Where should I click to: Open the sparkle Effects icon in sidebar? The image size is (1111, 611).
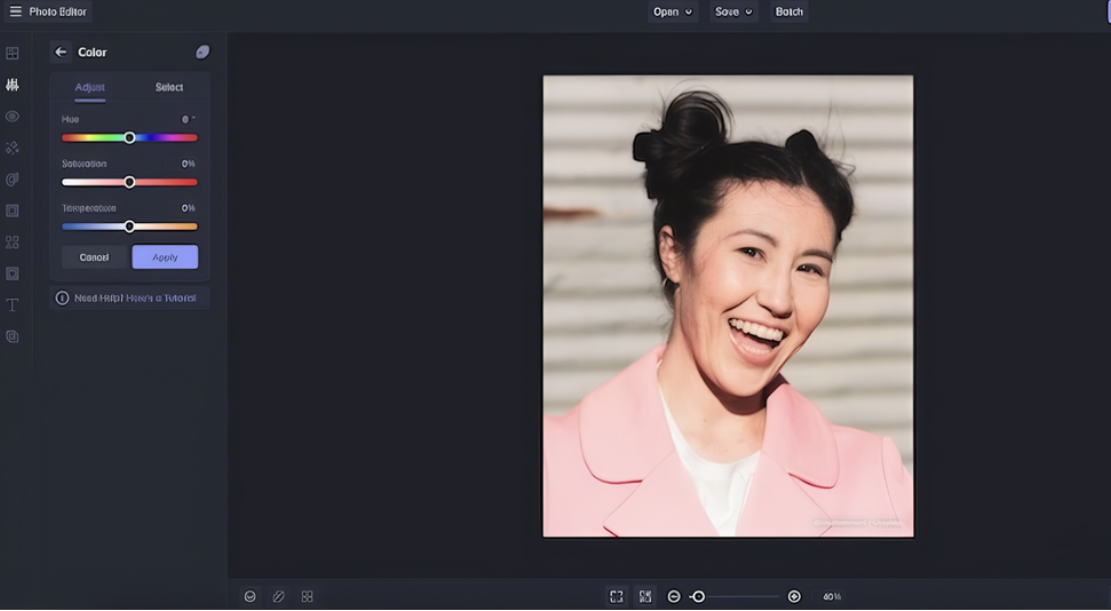click(12, 147)
